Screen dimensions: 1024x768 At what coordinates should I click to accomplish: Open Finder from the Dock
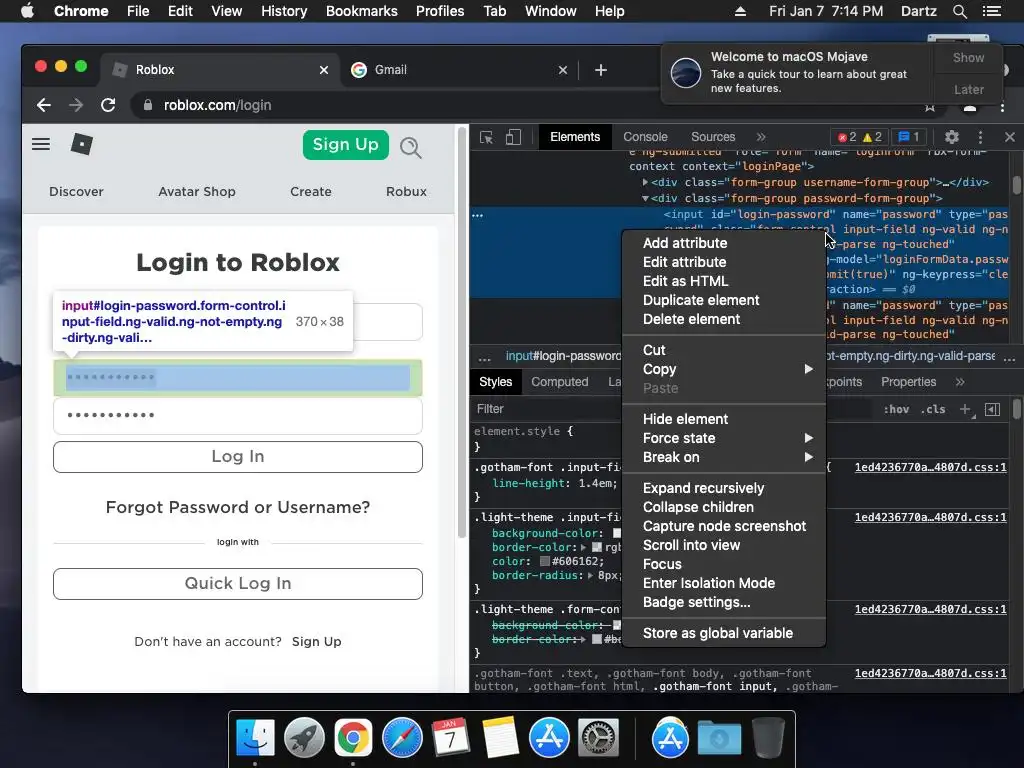click(x=255, y=738)
